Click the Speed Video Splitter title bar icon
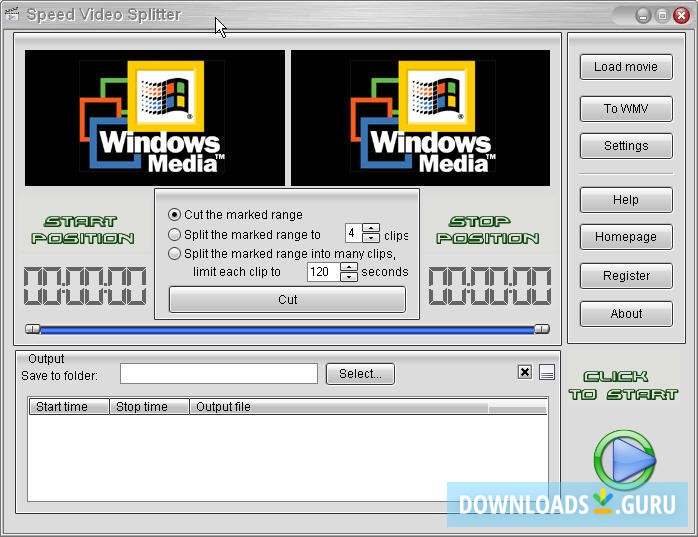698x537 pixels. click(x=12, y=14)
